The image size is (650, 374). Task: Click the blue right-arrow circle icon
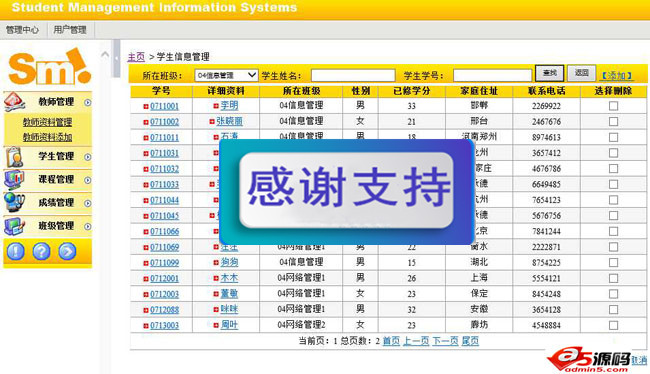tap(67, 251)
